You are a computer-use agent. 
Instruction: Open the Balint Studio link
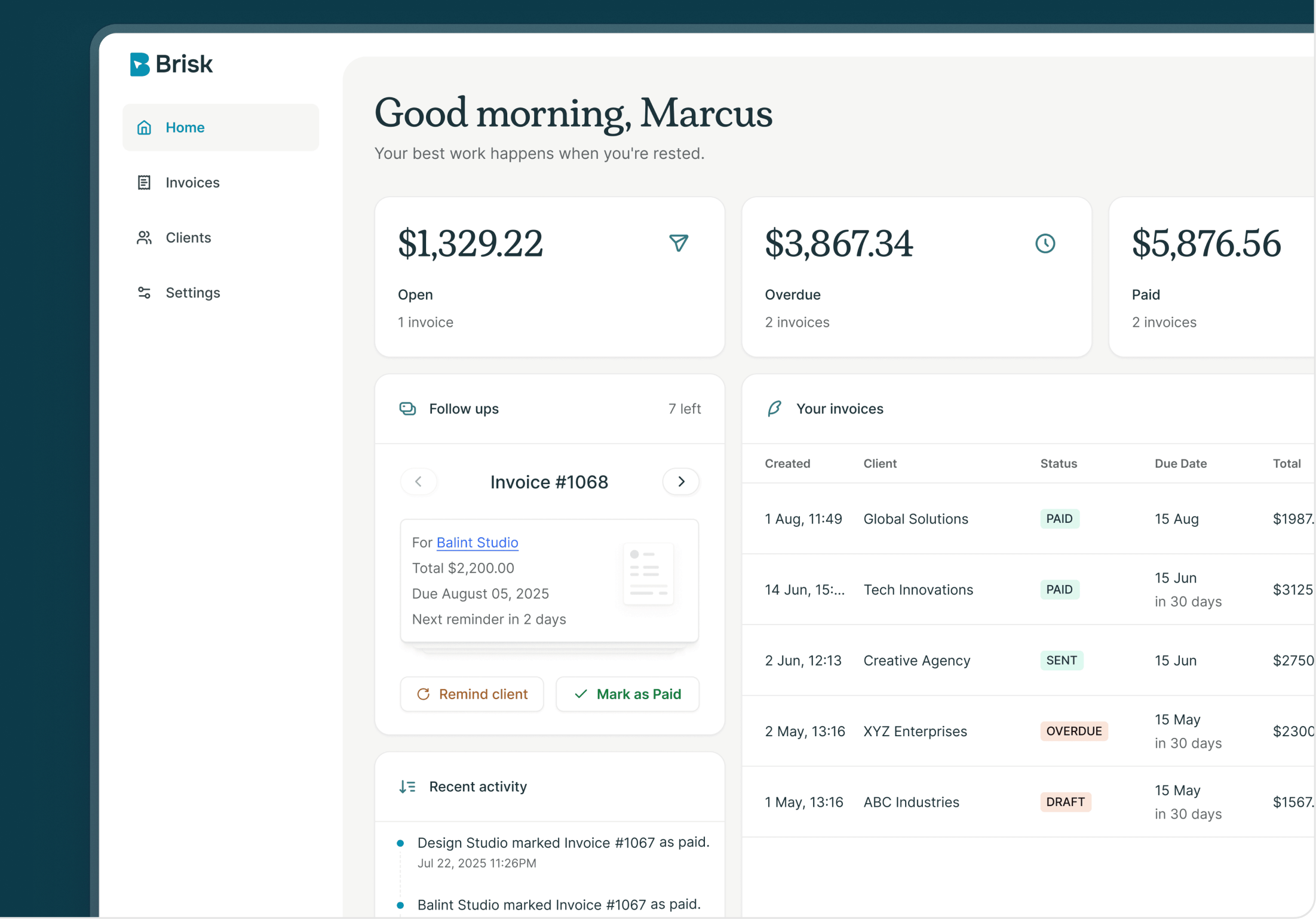point(477,543)
